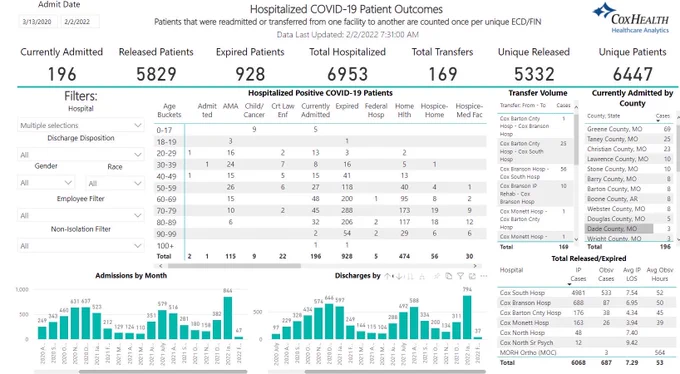Screen dimensions: 680x374
Task: Click the Released Patients 5829 card
Action: (156, 65)
